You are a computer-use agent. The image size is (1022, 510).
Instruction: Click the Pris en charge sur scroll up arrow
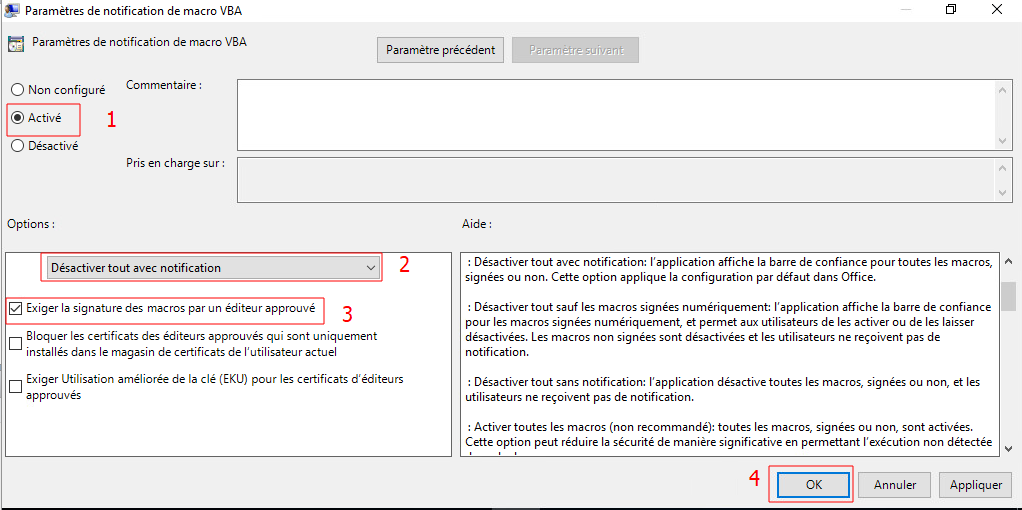click(1004, 166)
